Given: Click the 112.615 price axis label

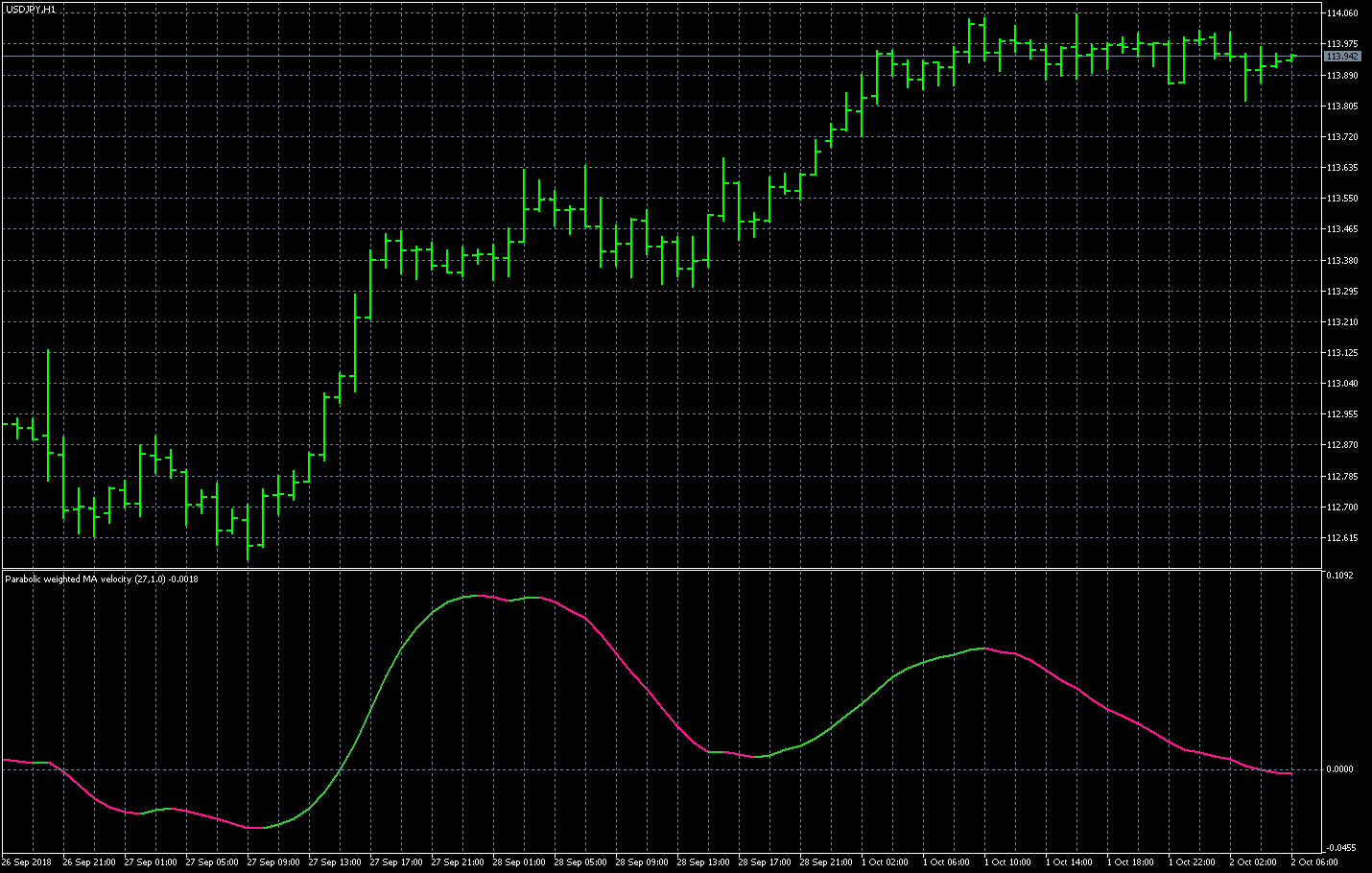Looking at the screenshot, I should point(1342,538).
